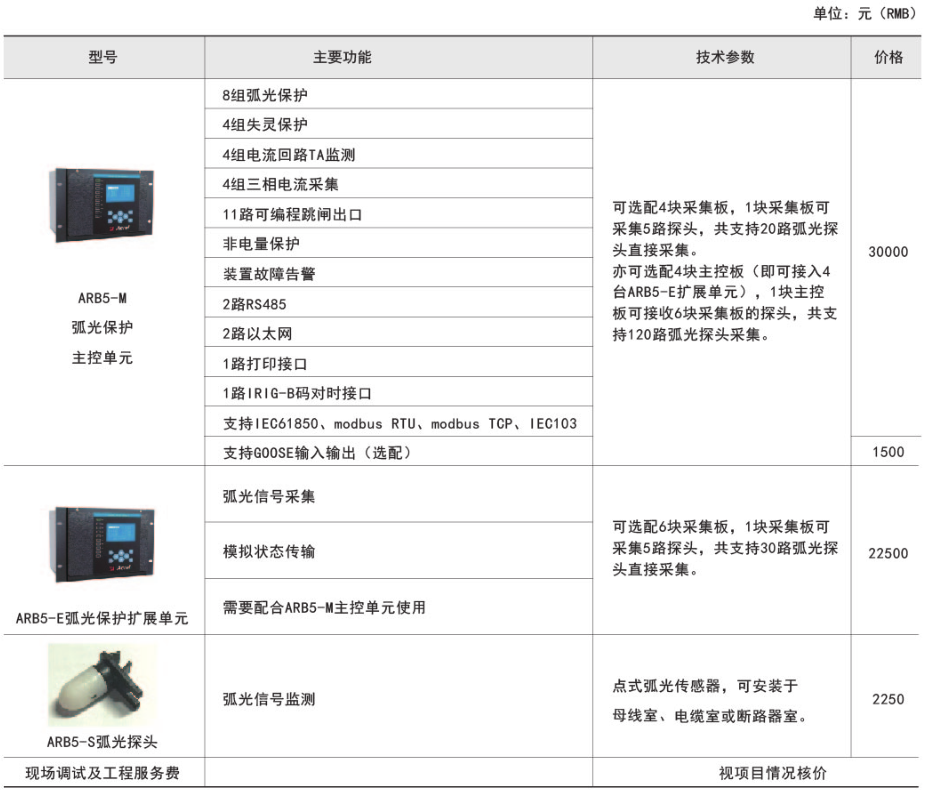Select the 型号 column header
The width and height of the screenshot is (926, 791).
click(103, 58)
